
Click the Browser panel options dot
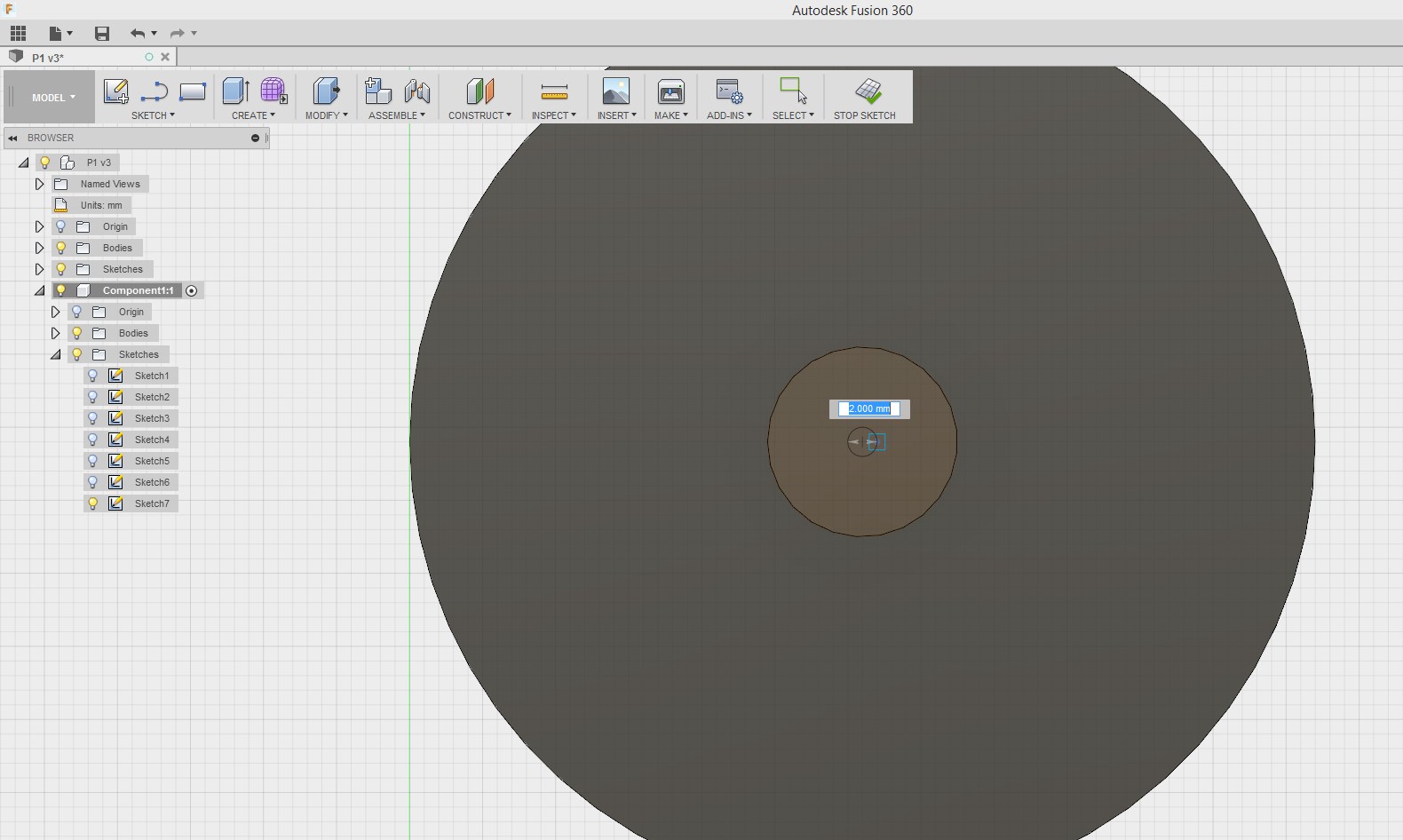(255, 138)
